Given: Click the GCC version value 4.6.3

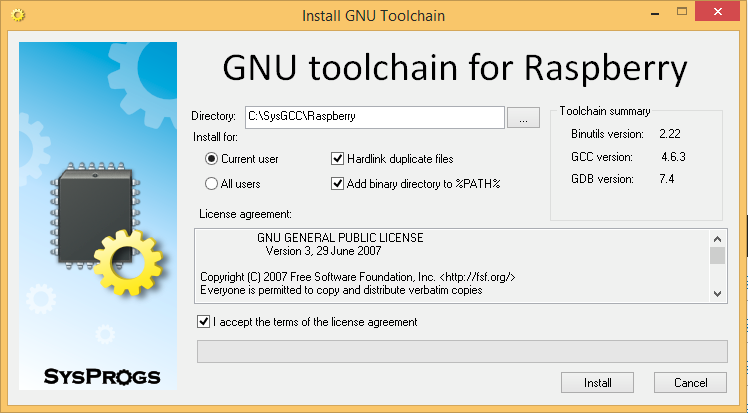Looking at the screenshot, I should click(673, 157).
